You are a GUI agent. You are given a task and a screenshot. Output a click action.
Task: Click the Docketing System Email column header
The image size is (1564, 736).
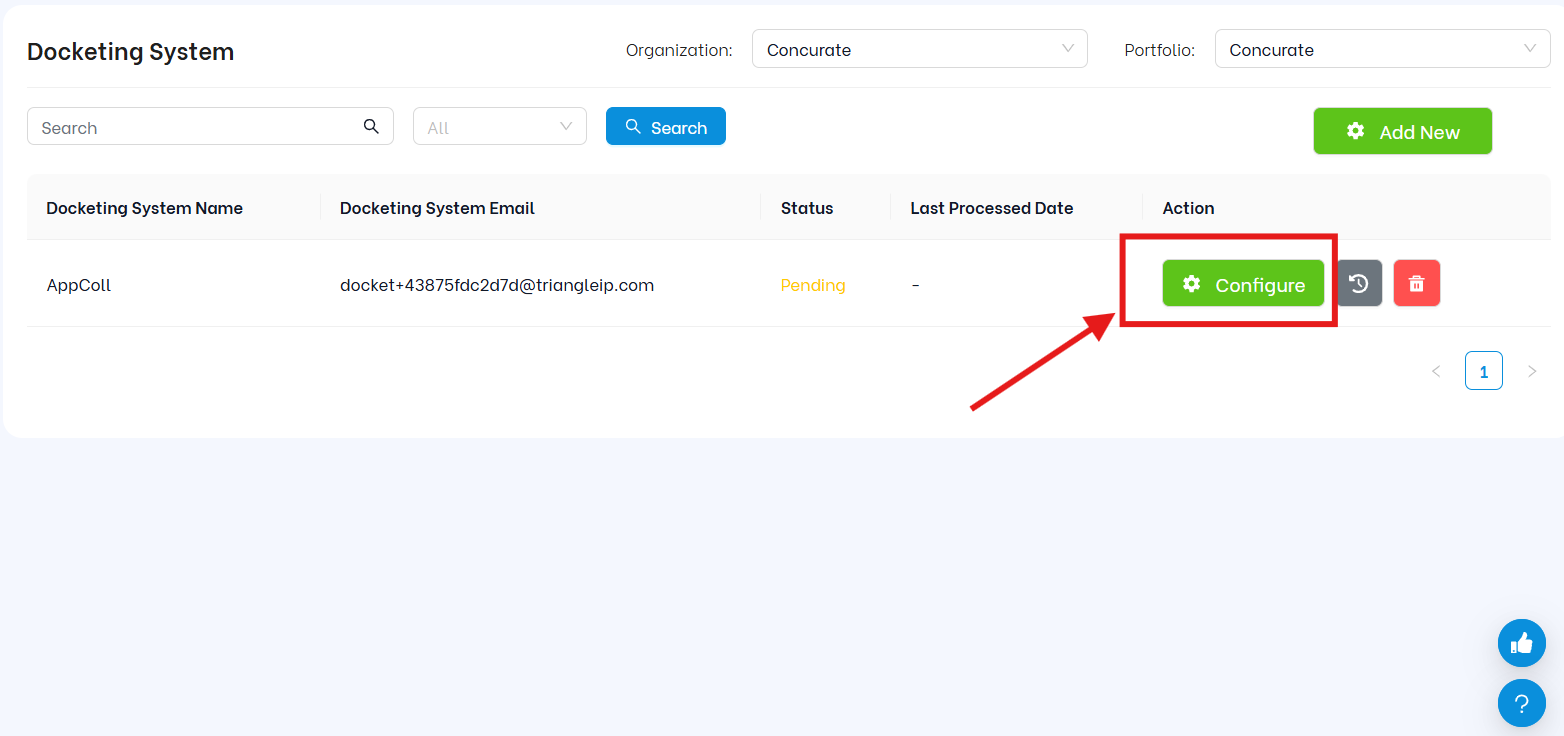point(437,208)
